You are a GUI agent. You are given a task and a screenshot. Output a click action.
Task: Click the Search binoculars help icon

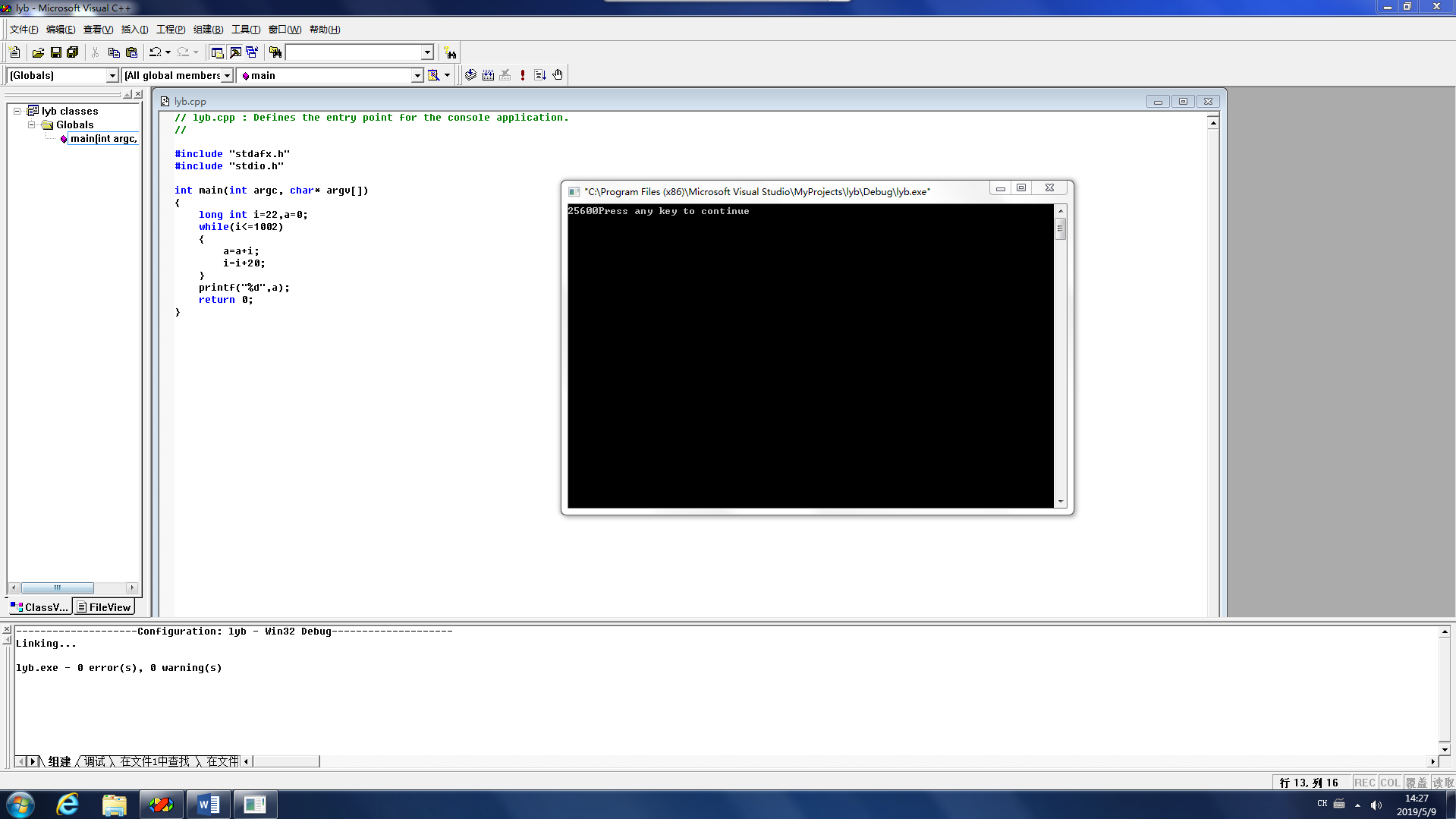tap(450, 52)
